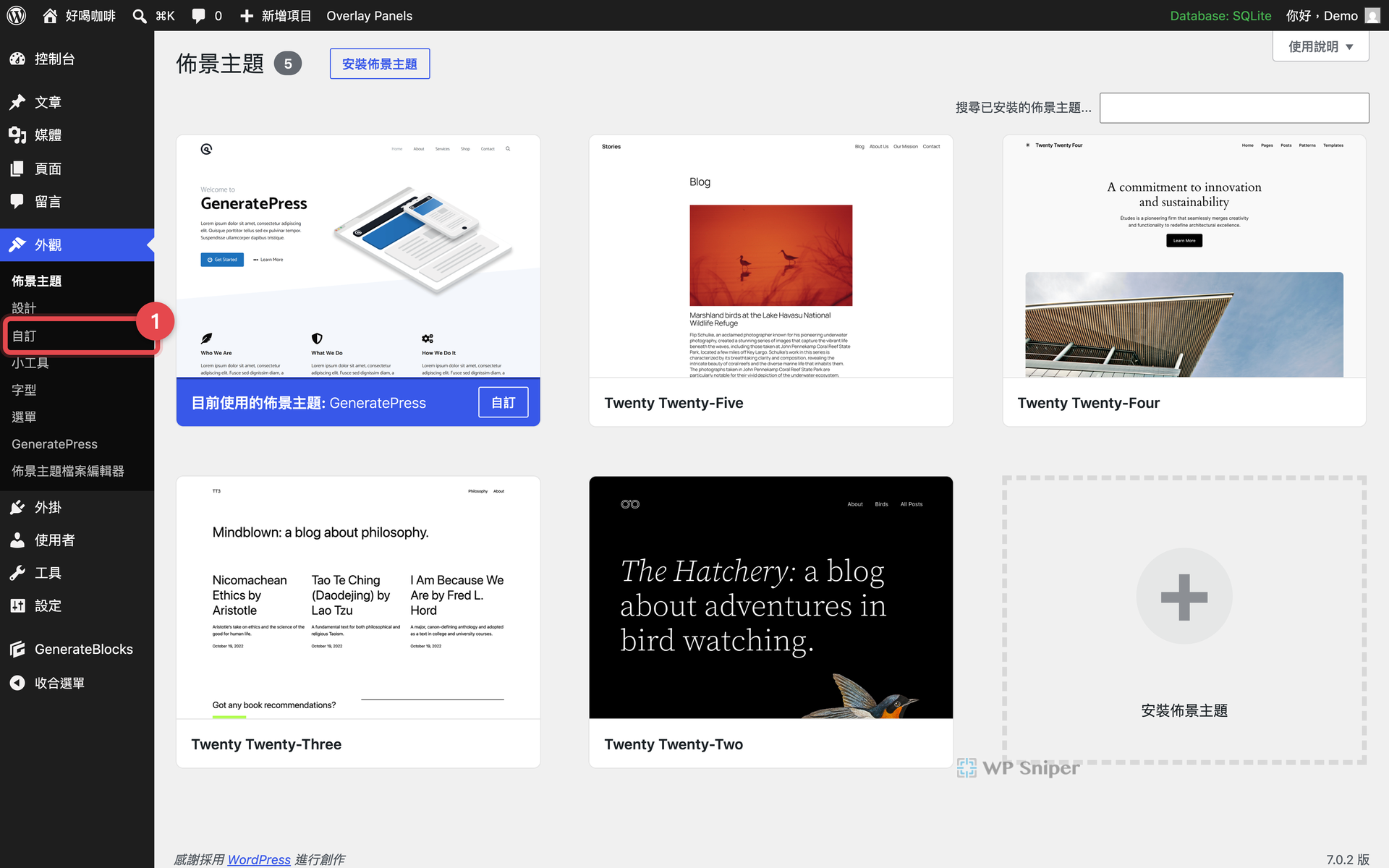Click the large plus icon to add theme

[1184, 597]
